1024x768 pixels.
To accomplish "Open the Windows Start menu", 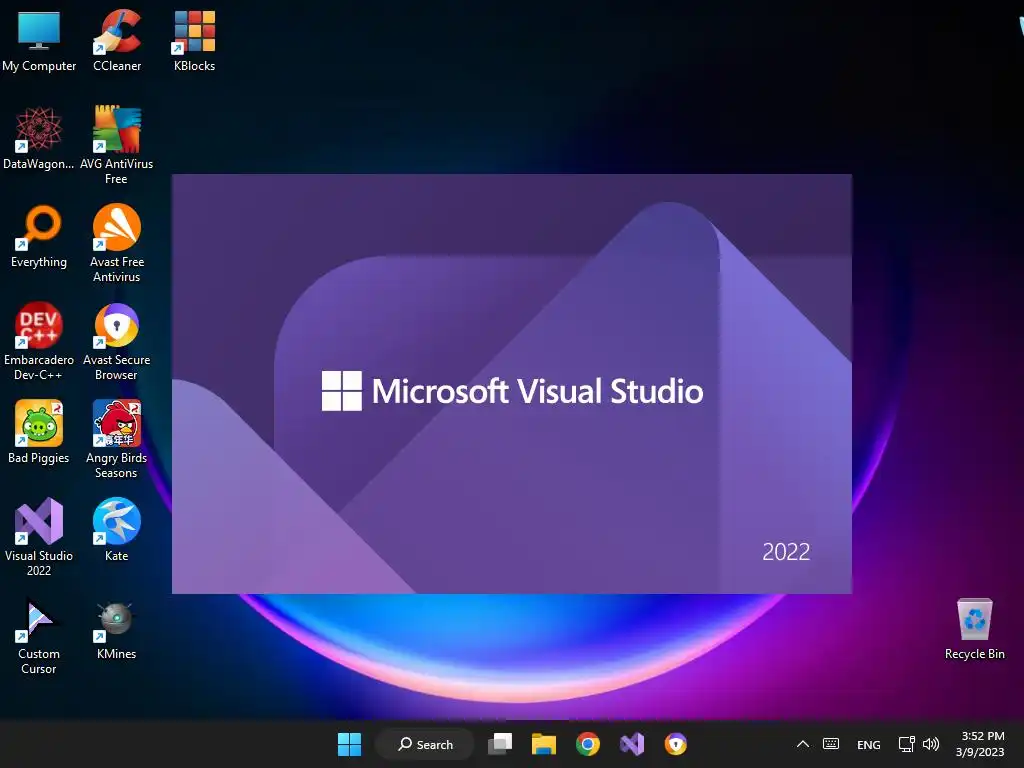I will coord(349,744).
